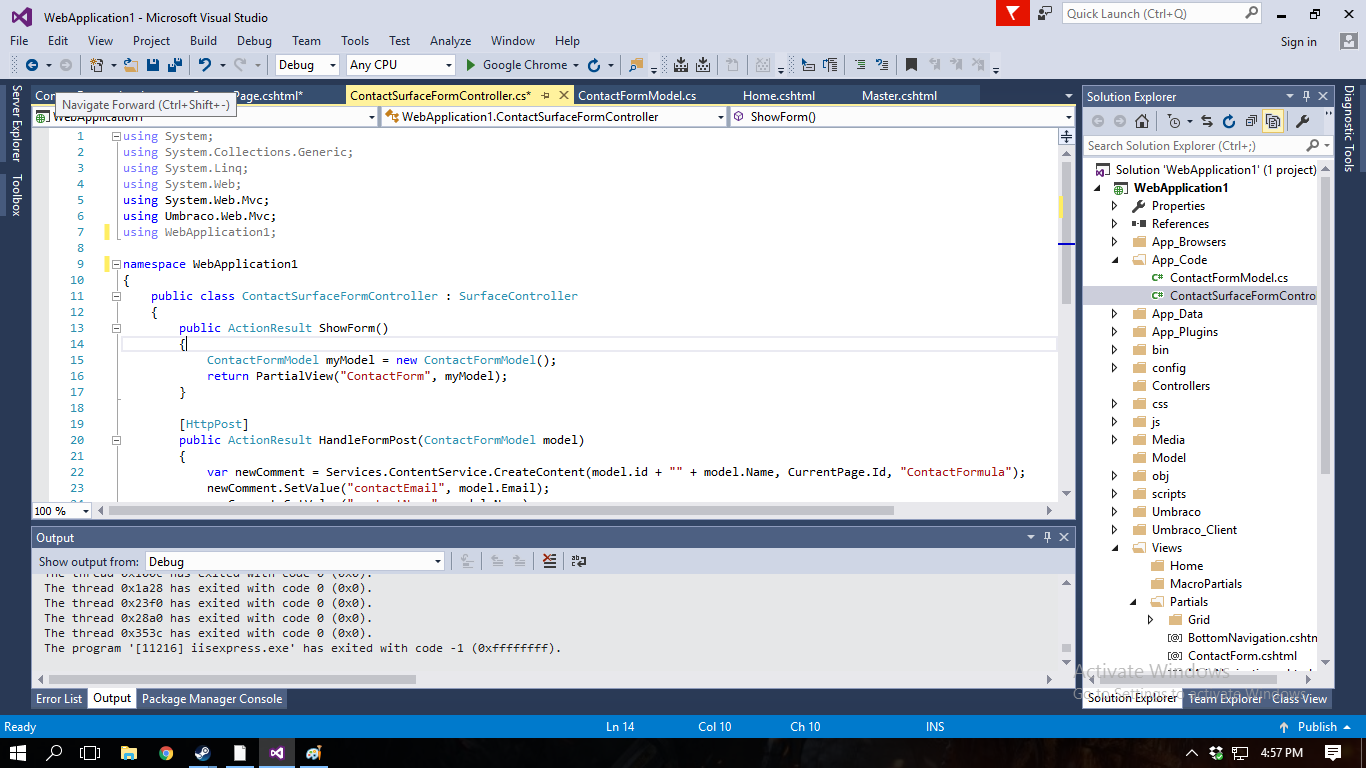Expand the App_Data folder in the tree
1366x768 pixels.
coord(1115,314)
